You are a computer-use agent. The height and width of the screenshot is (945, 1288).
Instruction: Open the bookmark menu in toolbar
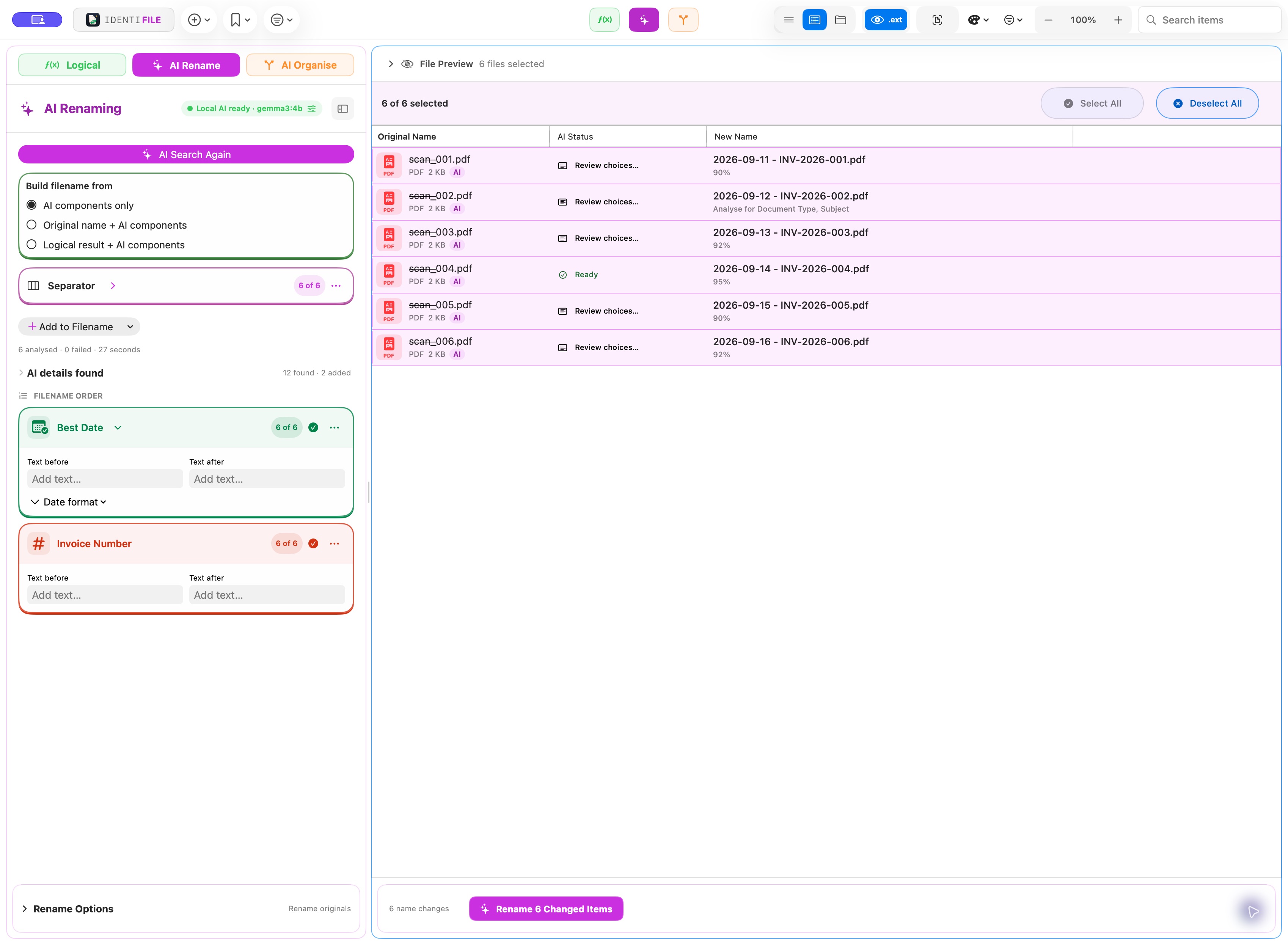[x=240, y=20]
